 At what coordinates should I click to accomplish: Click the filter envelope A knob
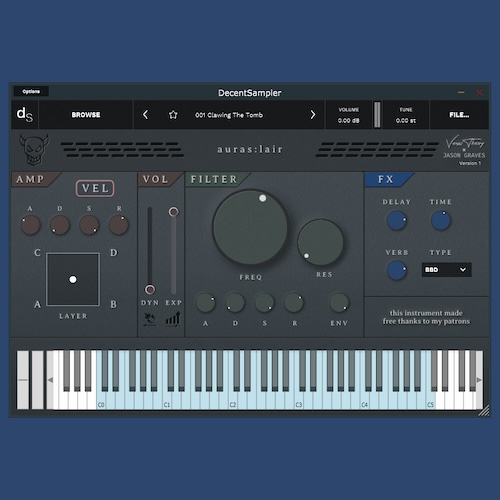click(x=206, y=303)
